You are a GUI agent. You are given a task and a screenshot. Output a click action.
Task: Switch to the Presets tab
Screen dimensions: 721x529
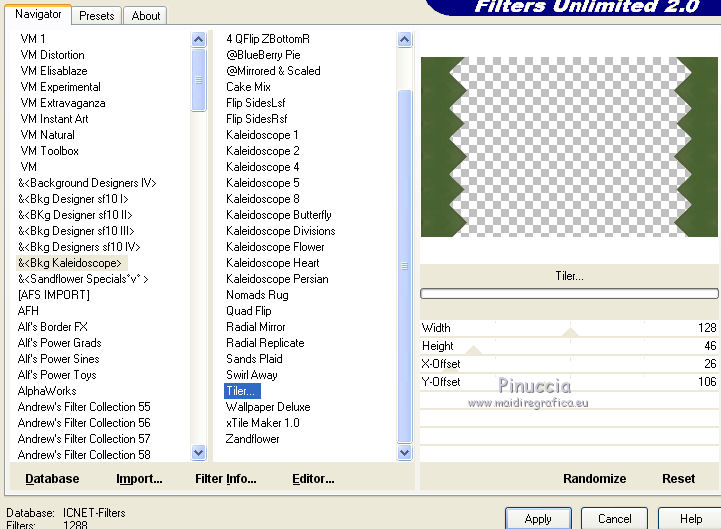(x=97, y=16)
